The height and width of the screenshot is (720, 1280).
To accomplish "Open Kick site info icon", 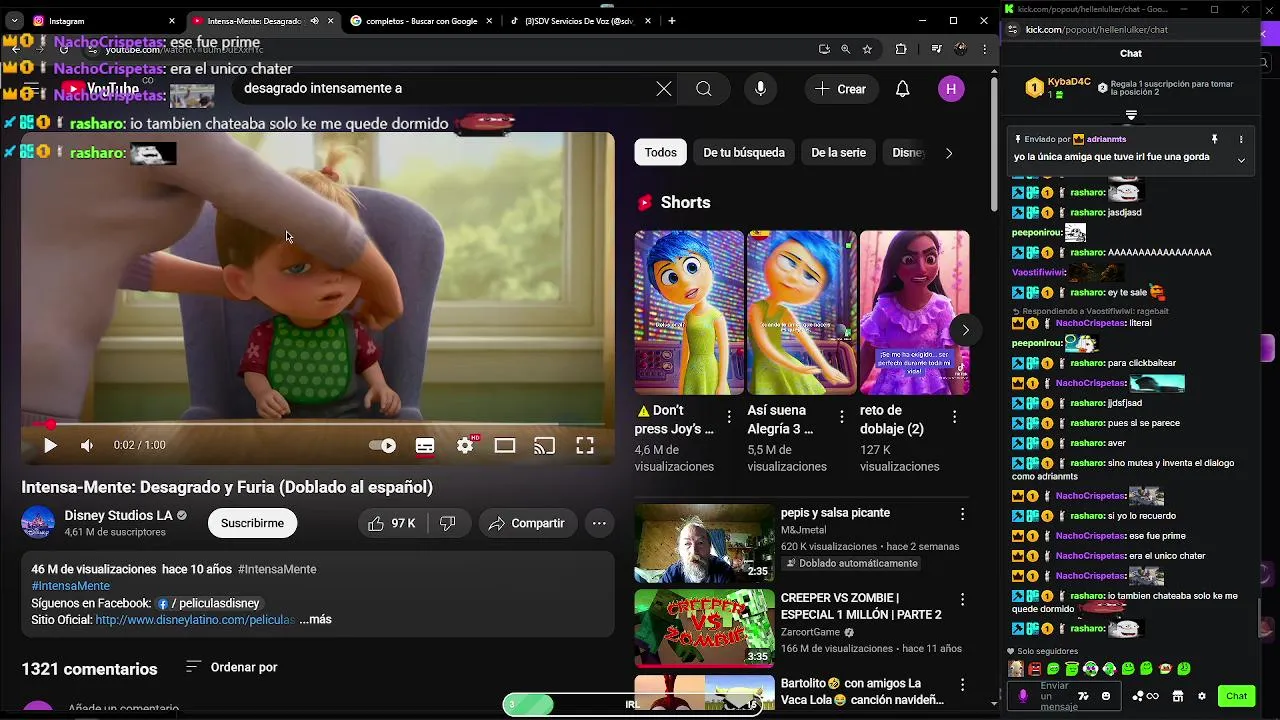I will pos(1012,30).
